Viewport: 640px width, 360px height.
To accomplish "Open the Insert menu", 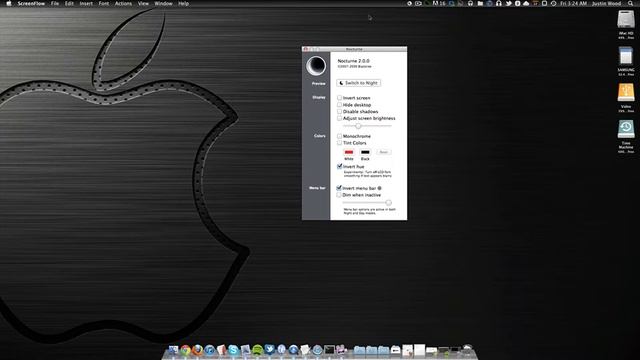I will pyautogui.click(x=86, y=3).
